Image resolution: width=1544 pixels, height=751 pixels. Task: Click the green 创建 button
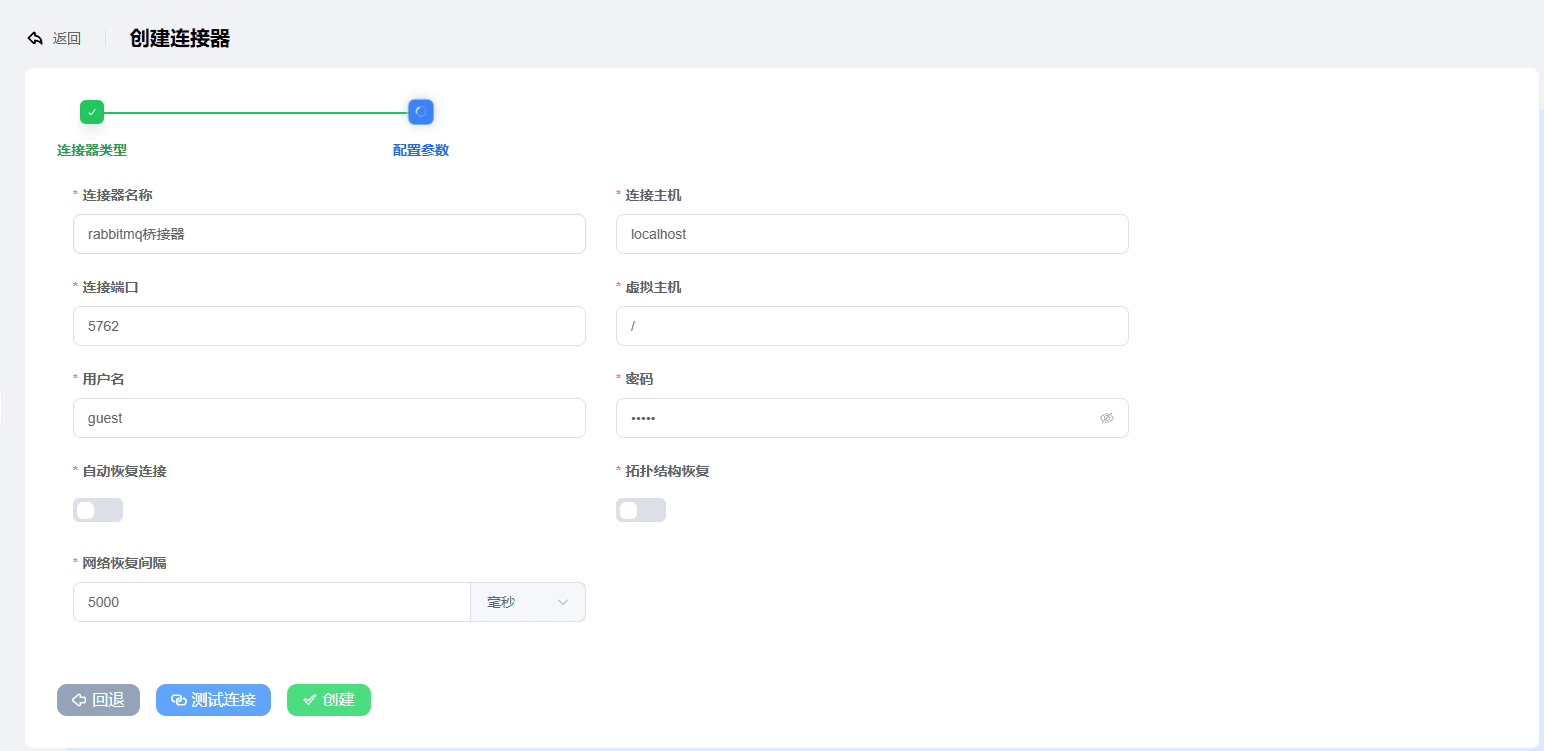click(x=329, y=700)
